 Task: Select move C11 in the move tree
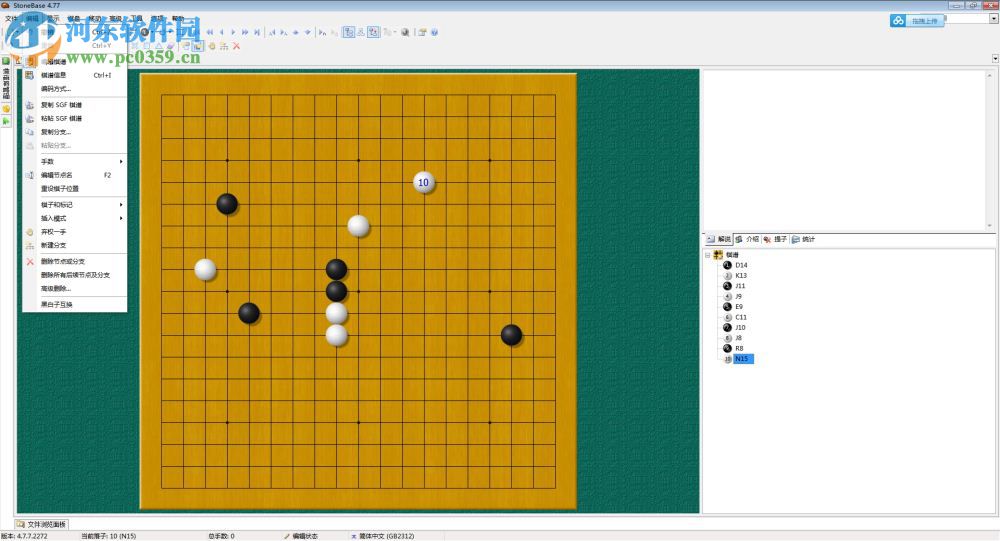tap(741, 317)
